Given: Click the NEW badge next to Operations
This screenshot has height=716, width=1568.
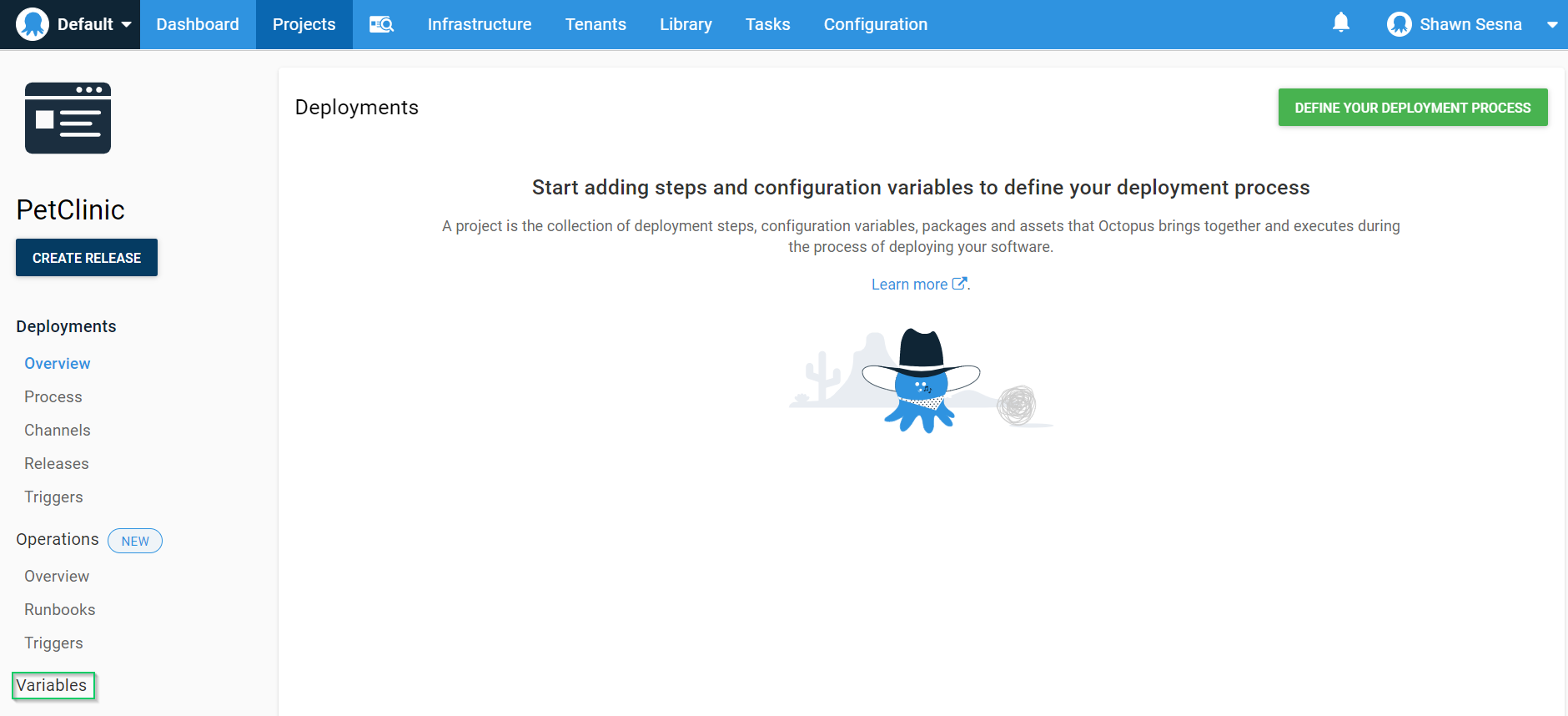Looking at the screenshot, I should coord(135,541).
